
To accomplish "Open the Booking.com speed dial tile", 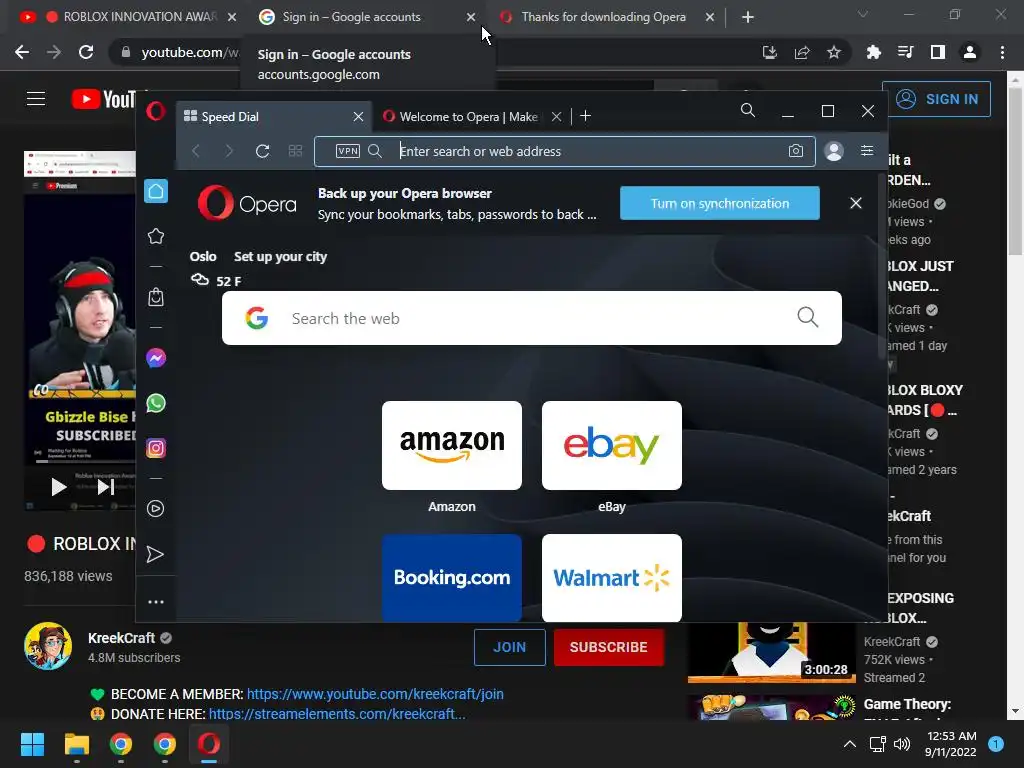I will 452,577.
